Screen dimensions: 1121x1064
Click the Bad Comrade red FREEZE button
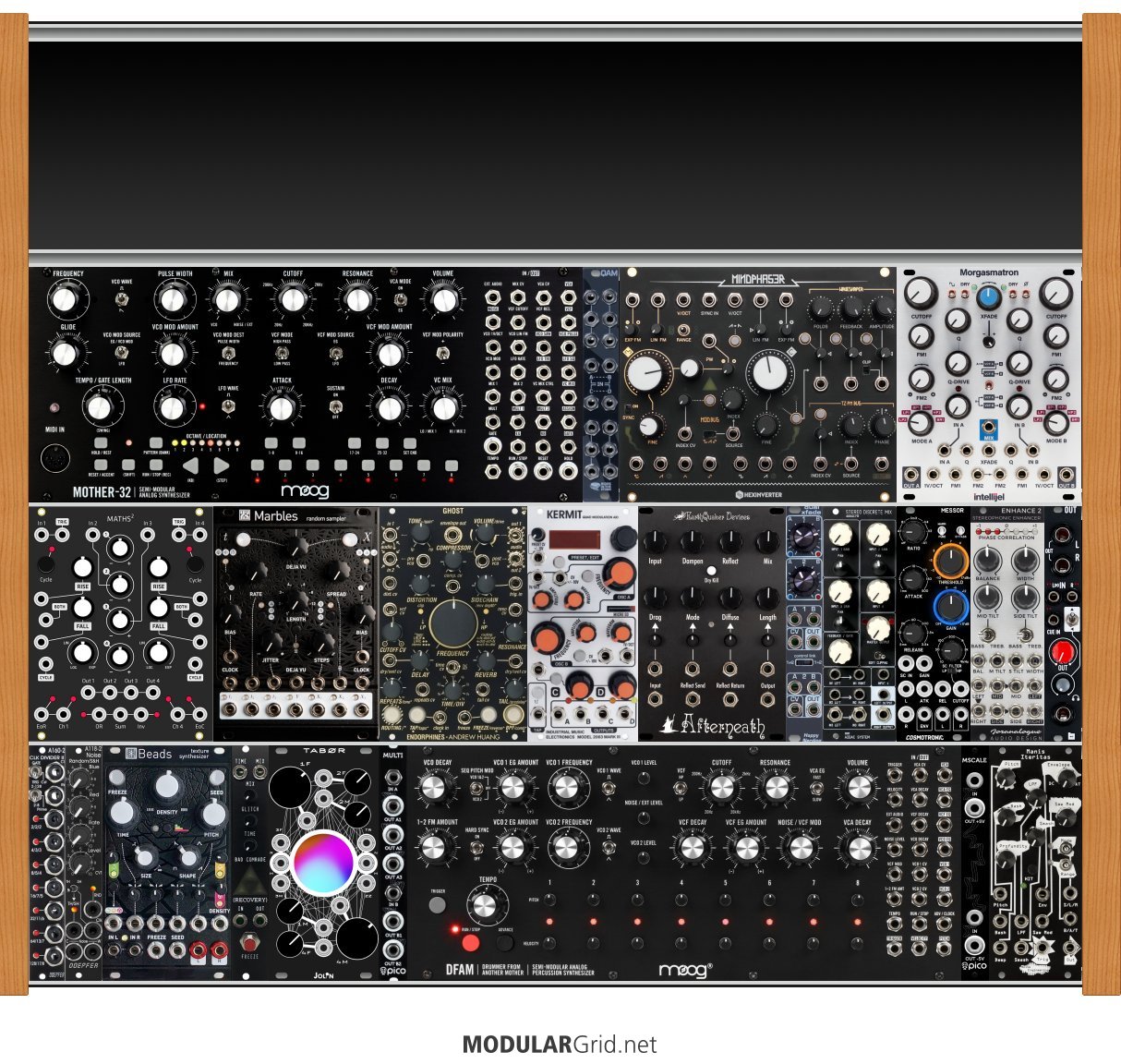pyautogui.click(x=247, y=943)
